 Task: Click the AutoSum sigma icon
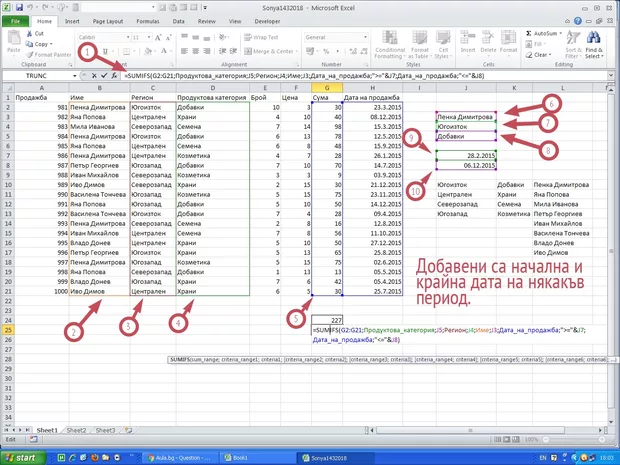pos(527,32)
